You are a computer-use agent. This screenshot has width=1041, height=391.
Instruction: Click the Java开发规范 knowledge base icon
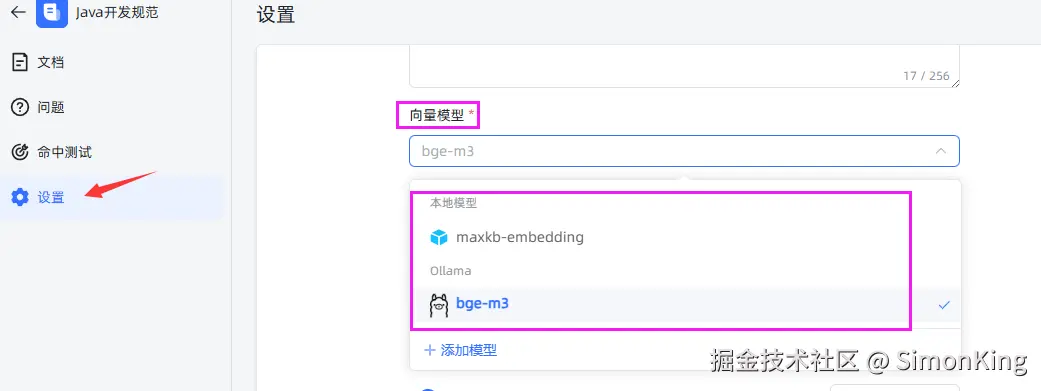pyautogui.click(x=52, y=13)
